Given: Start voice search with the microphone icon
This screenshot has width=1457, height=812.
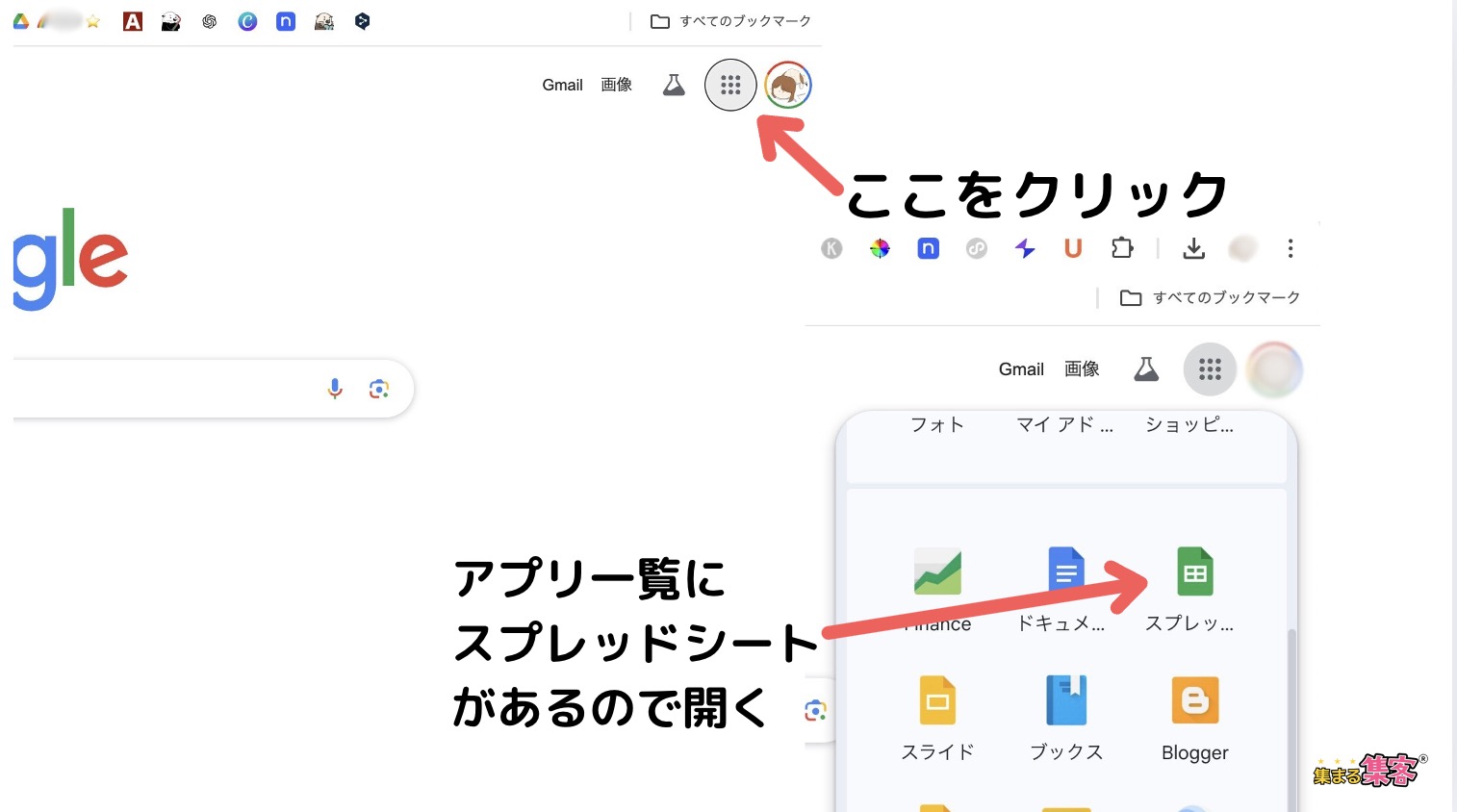Looking at the screenshot, I should 335,389.
